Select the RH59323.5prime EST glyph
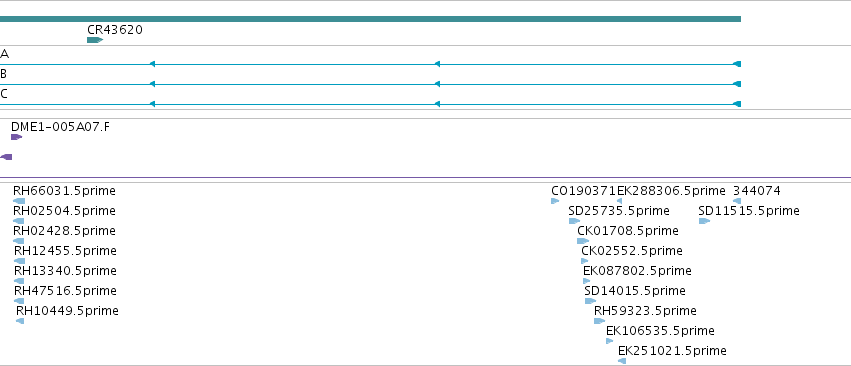The image size is (851, 366). click(600, 321)
